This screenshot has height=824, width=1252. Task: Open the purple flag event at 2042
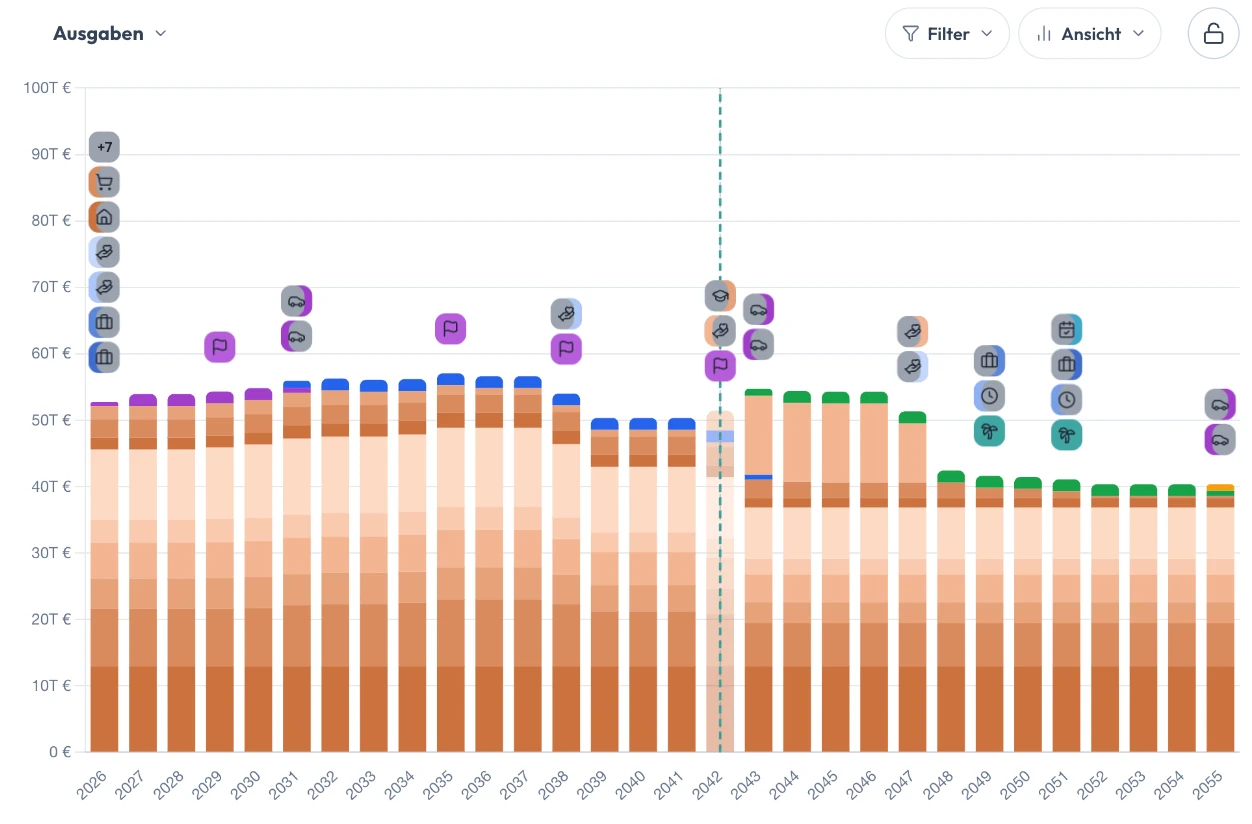[720, 365]
